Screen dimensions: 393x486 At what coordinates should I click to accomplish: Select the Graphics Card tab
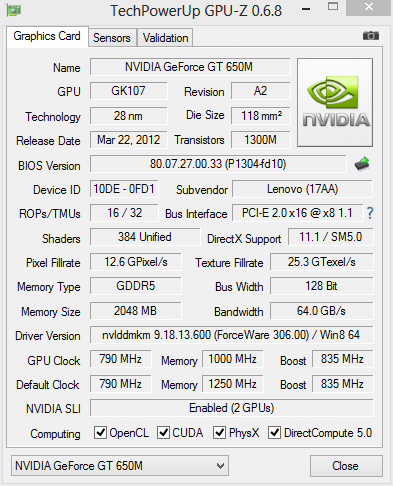point(47,36)
